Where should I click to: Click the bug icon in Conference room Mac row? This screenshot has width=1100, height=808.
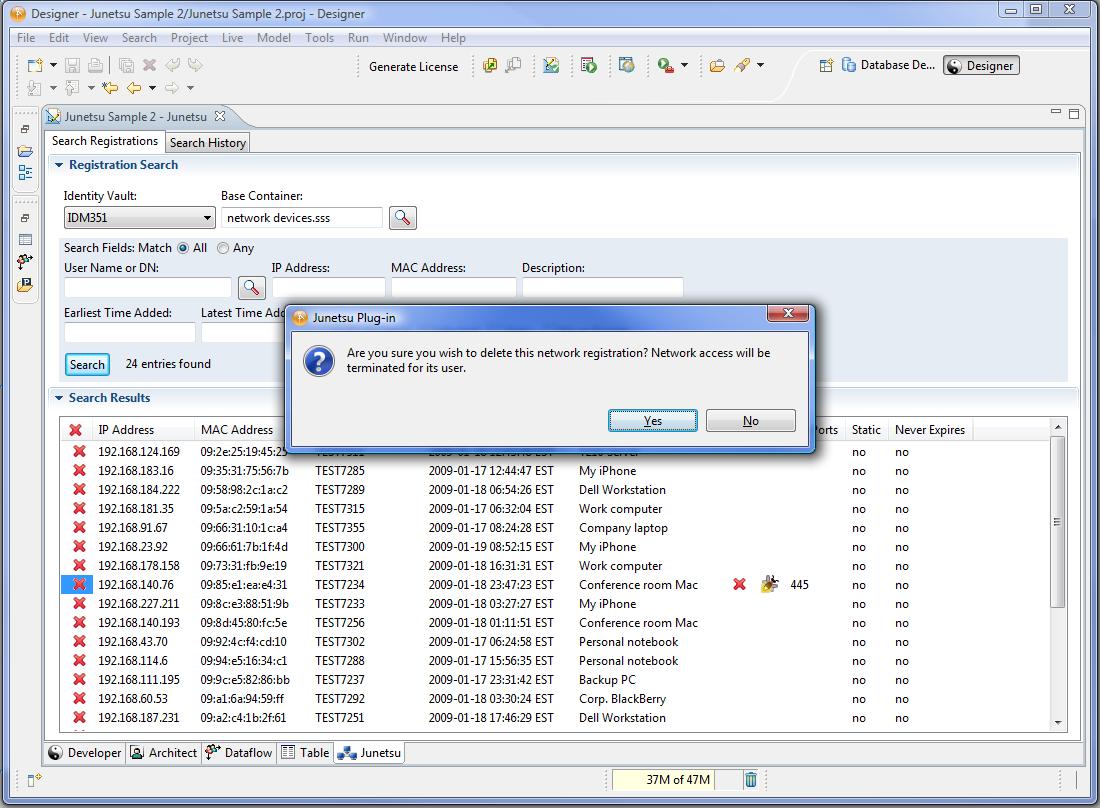coord(769,585)
